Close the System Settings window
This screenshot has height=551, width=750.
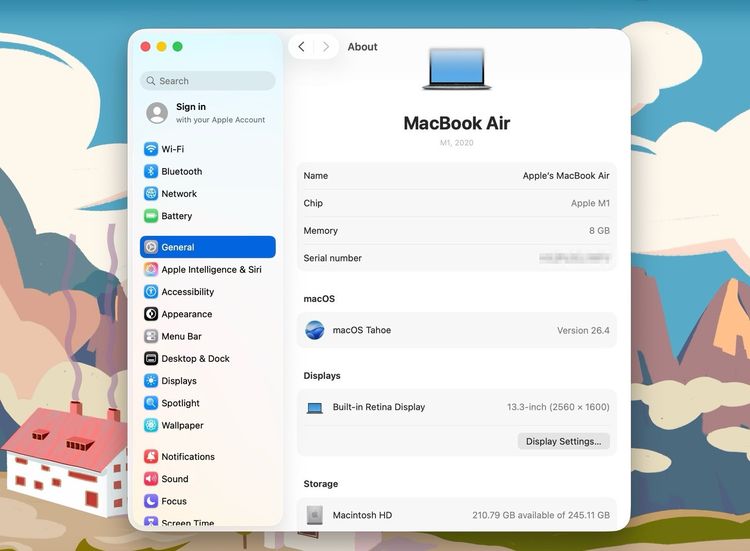point(145,46)
